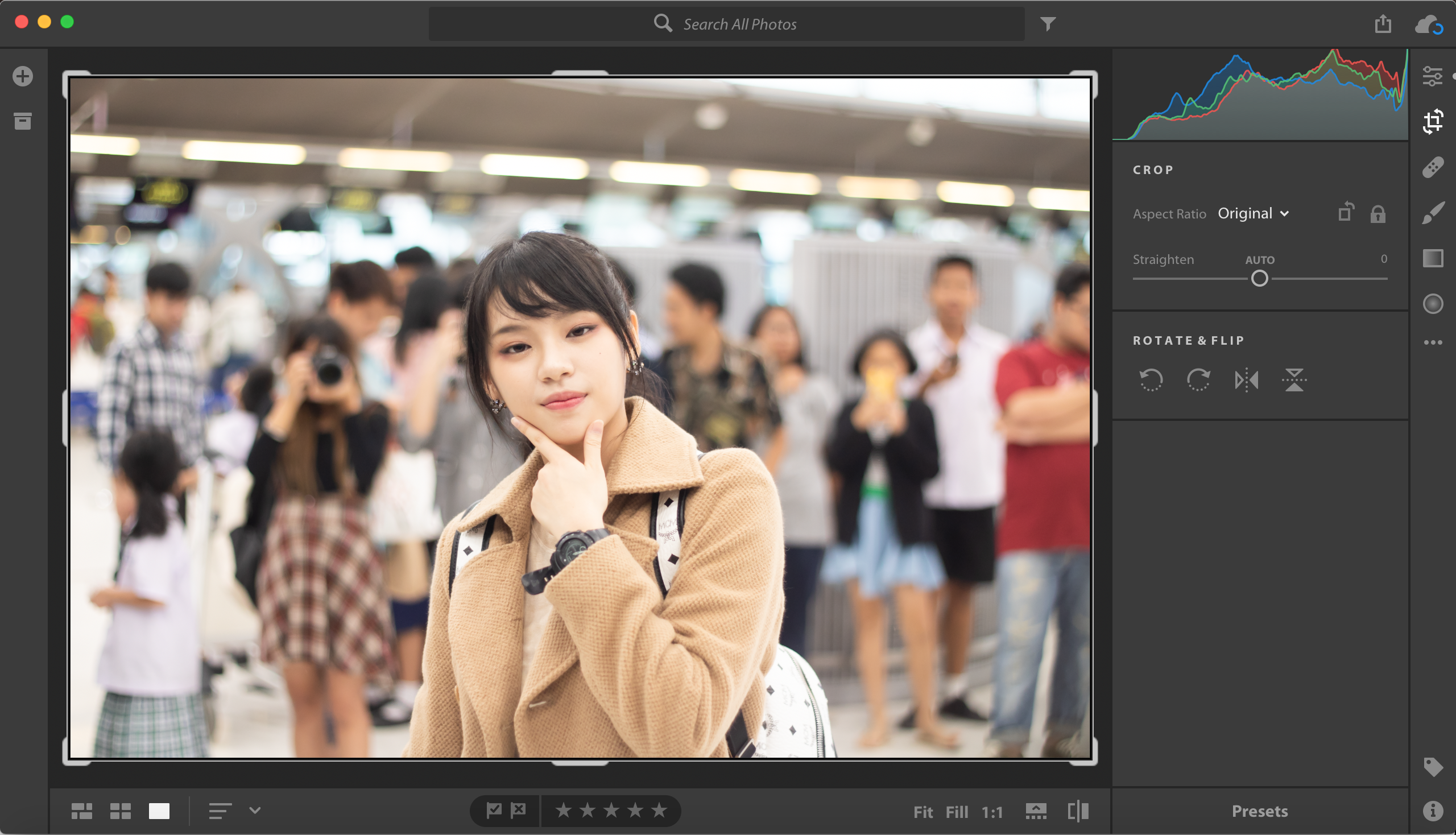Click the histogram graph
This screenshot has height=835, width=1456.
pos(1260,94)
